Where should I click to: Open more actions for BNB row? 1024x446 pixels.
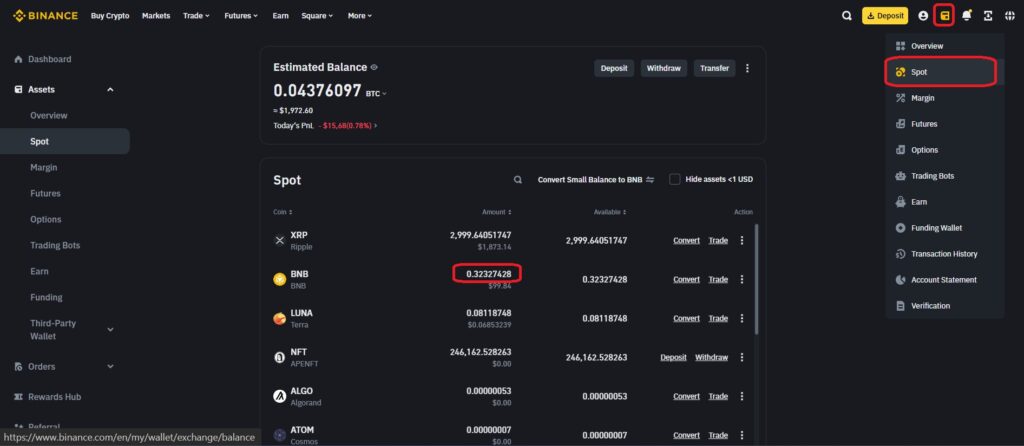pyautogui.click(x=741, y=279)
